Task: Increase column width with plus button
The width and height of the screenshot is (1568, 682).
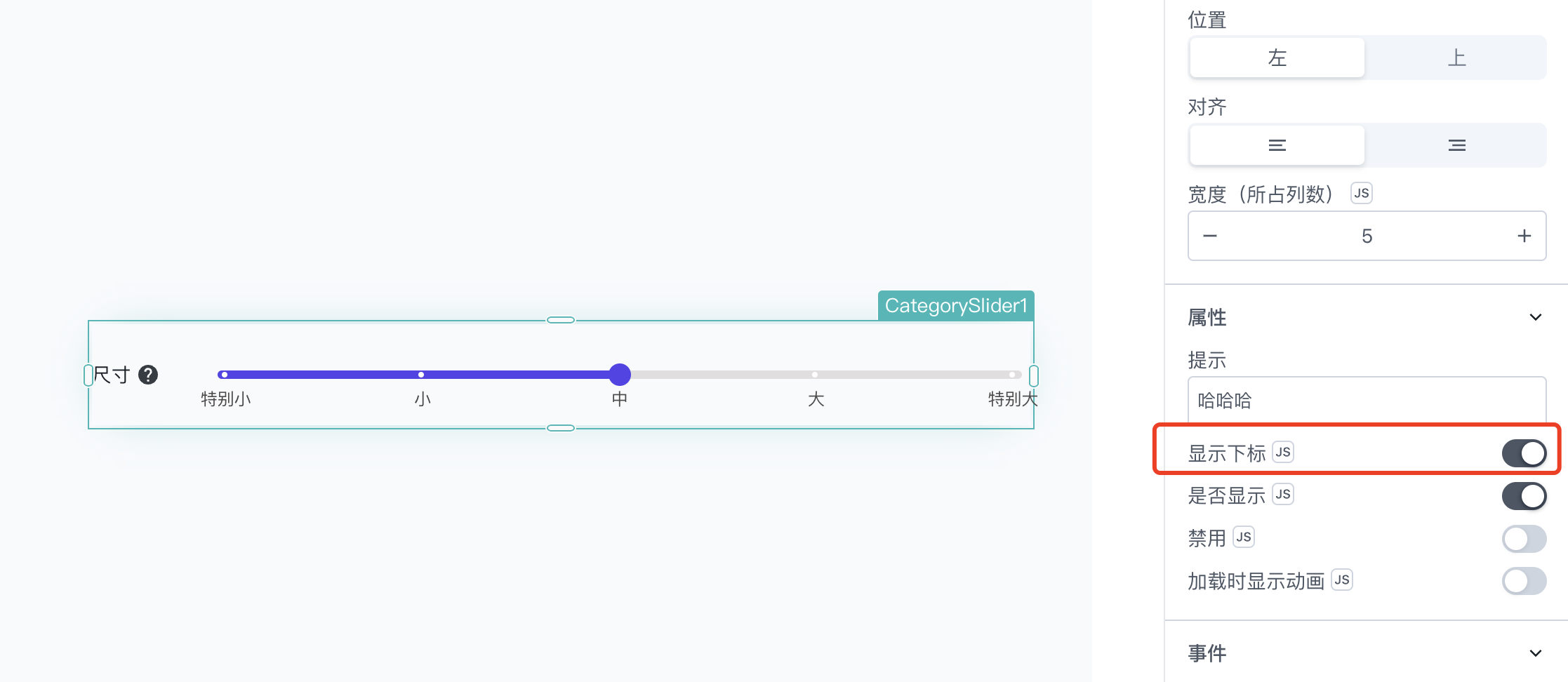Action: pos(1524,236)
